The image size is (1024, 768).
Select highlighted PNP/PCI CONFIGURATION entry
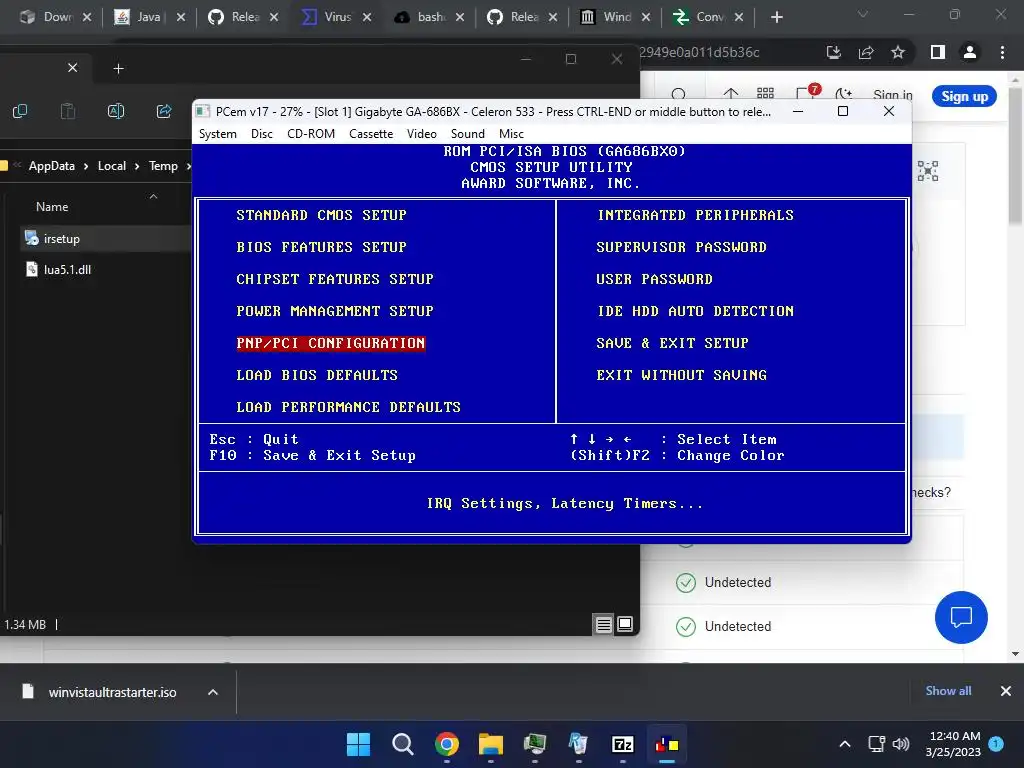pos(330,343)
